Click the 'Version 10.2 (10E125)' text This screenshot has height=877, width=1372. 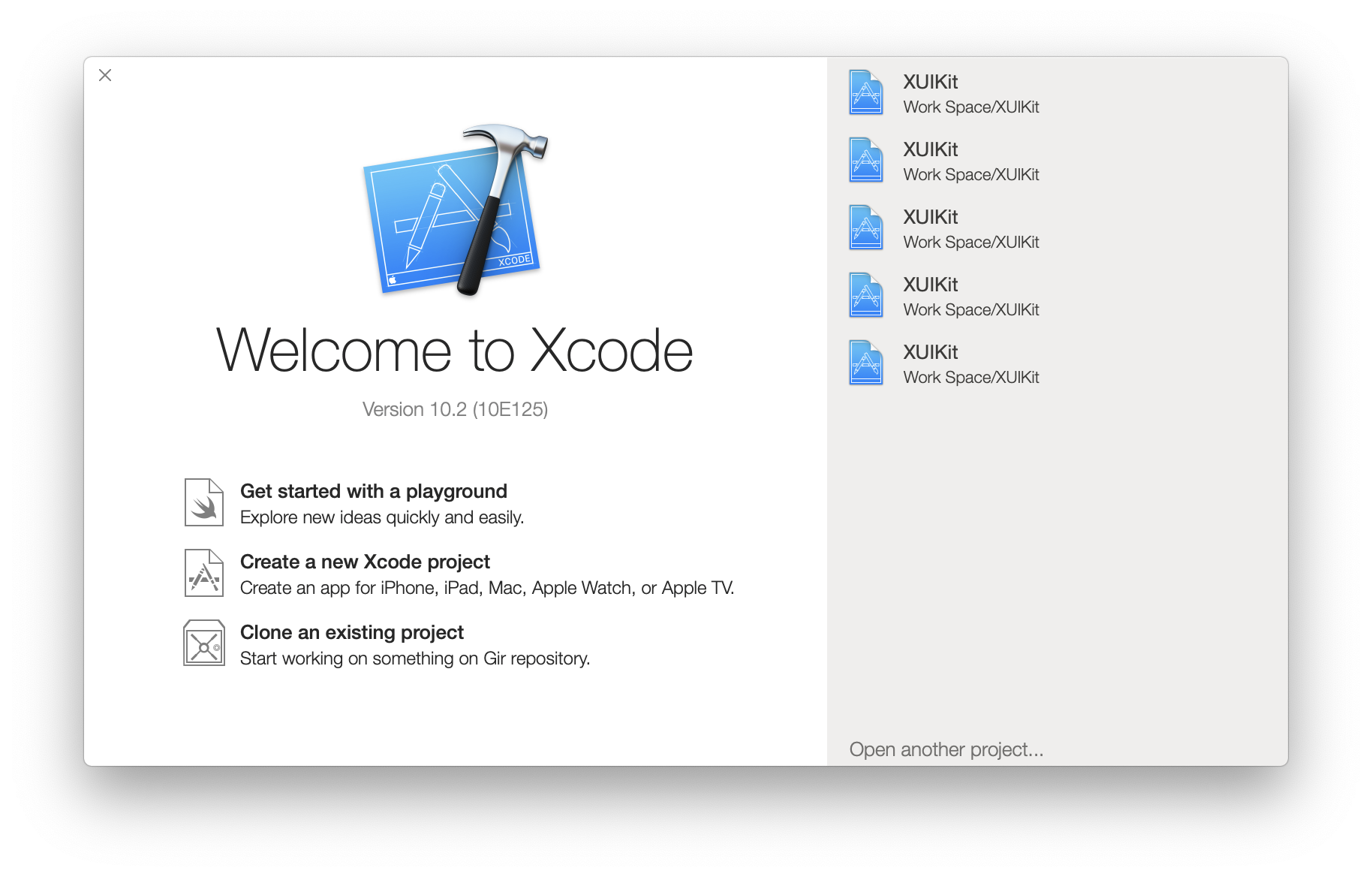click(x=455, y=409)
